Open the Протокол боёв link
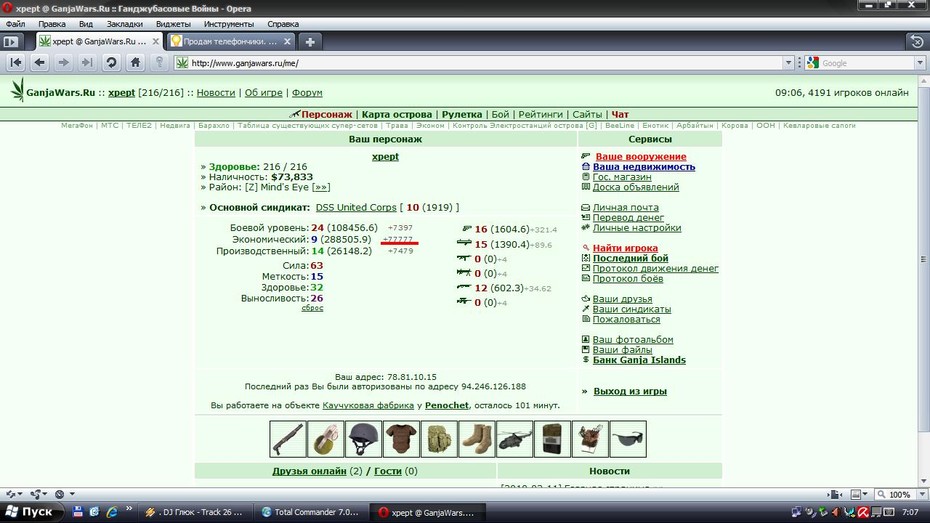The height and width of the screenshot is (523, 930). tap(628, 279)
